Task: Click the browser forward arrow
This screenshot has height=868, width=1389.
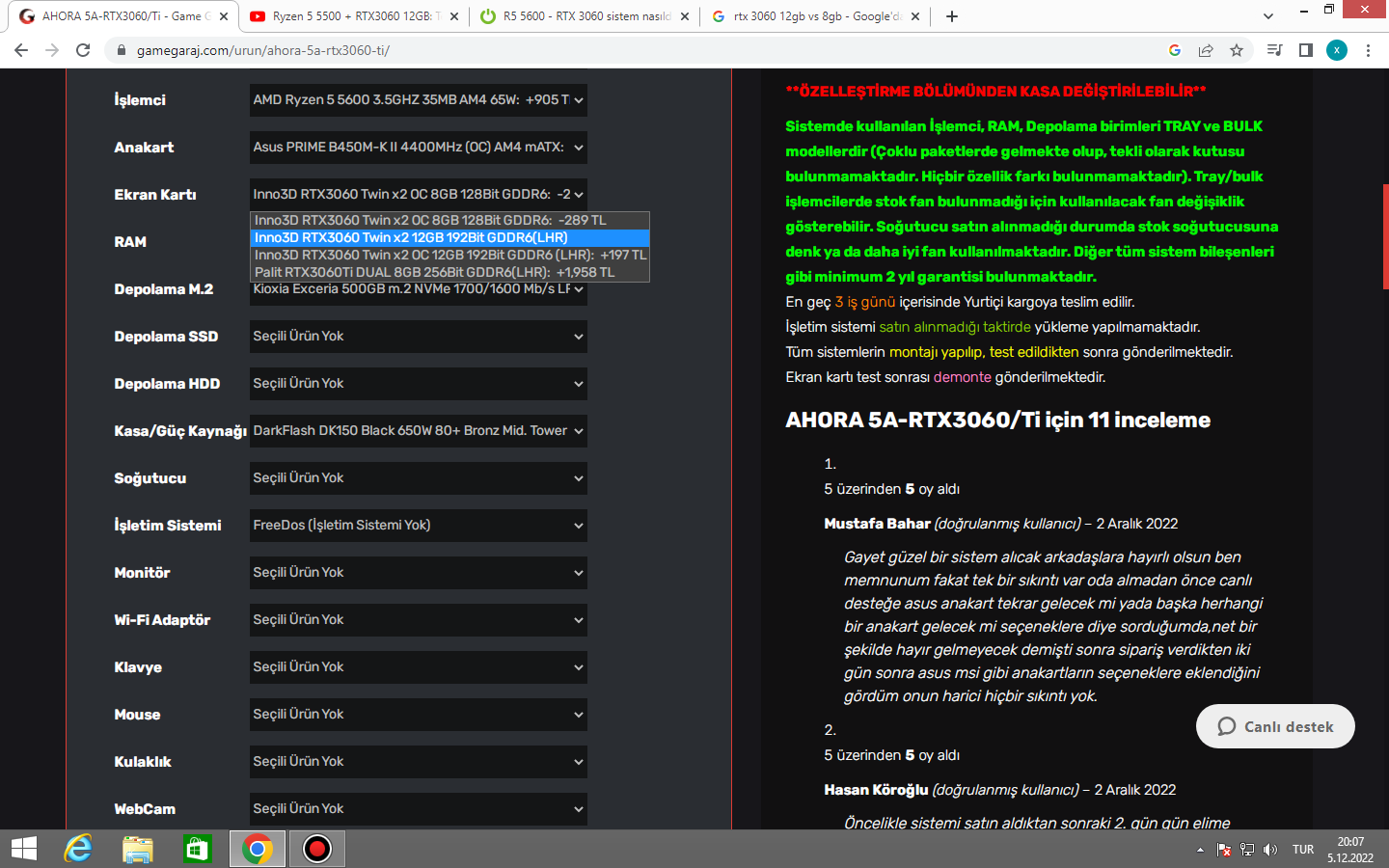Action: pyautogui.click(x=52, y=50)
